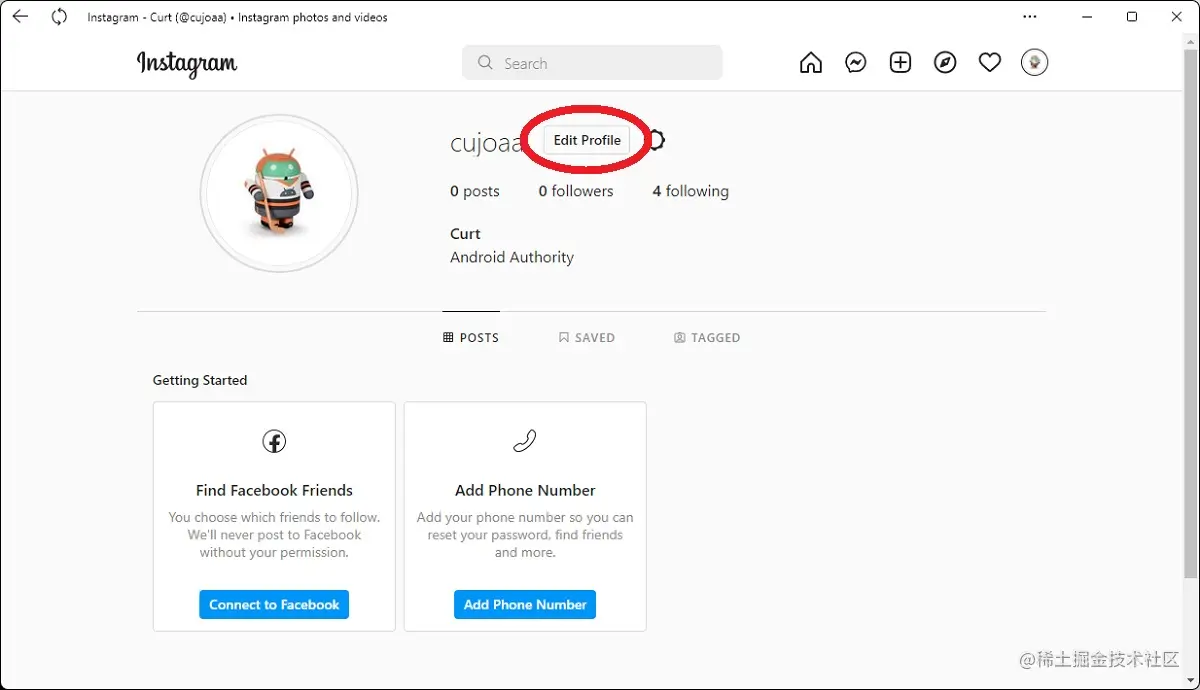
Task: Click the search magnifier icon
Action: coord(485,63)
